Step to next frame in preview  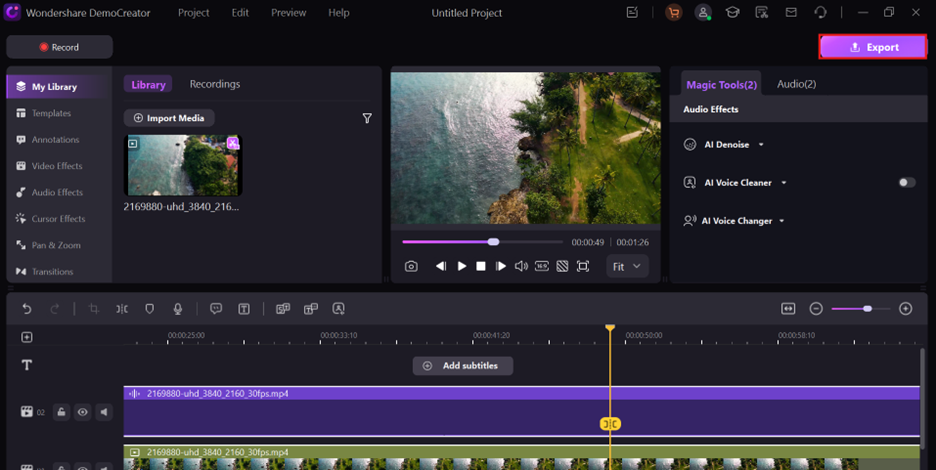coord(501,266)
